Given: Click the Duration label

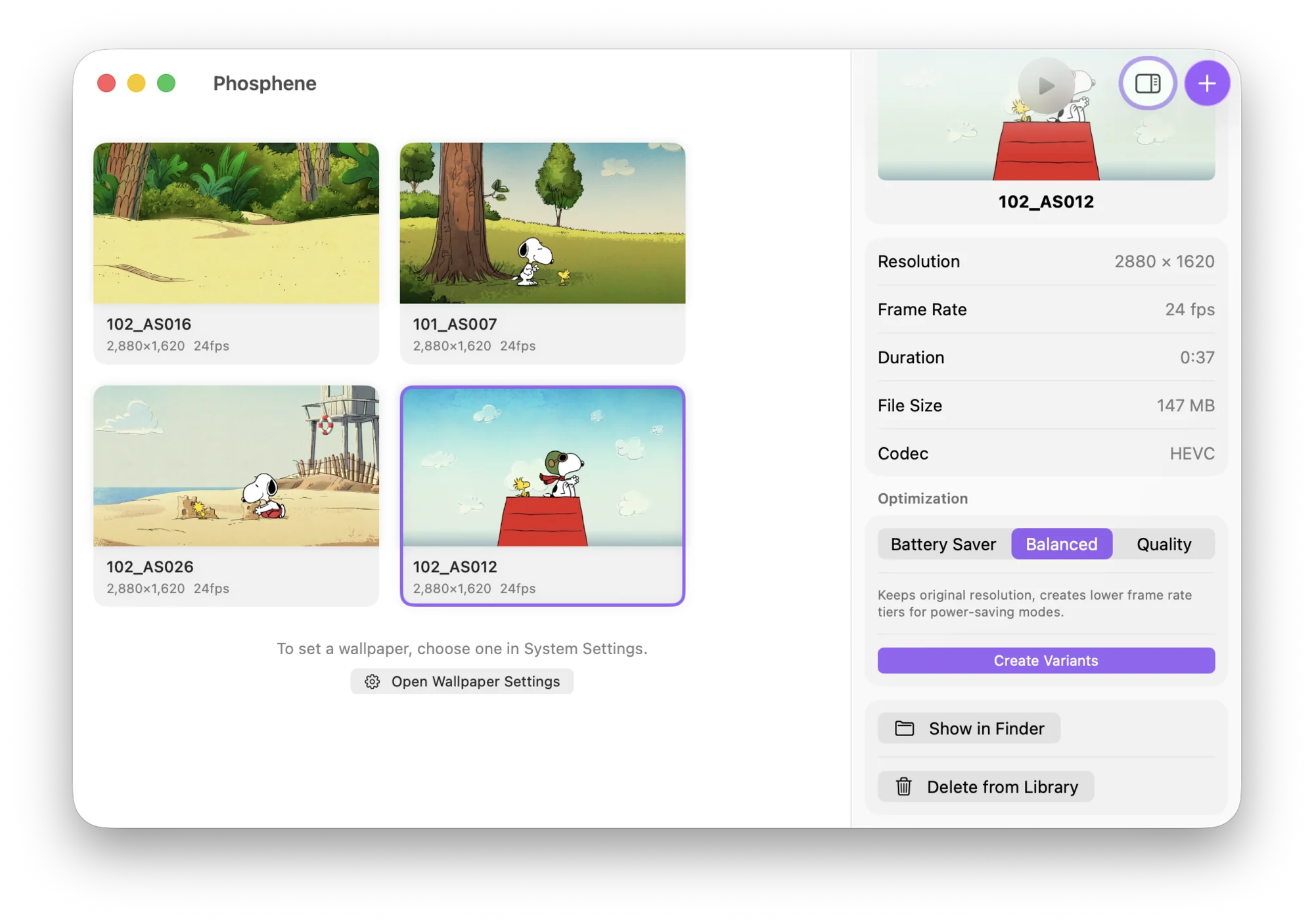Looking at the screenshot, I should pos(911,357).
